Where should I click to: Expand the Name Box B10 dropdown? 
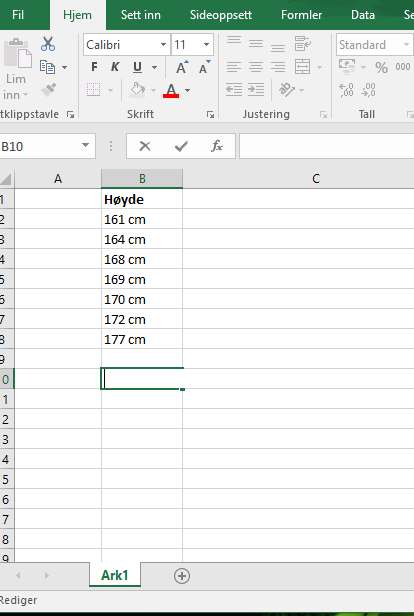(x=85, y=146)
